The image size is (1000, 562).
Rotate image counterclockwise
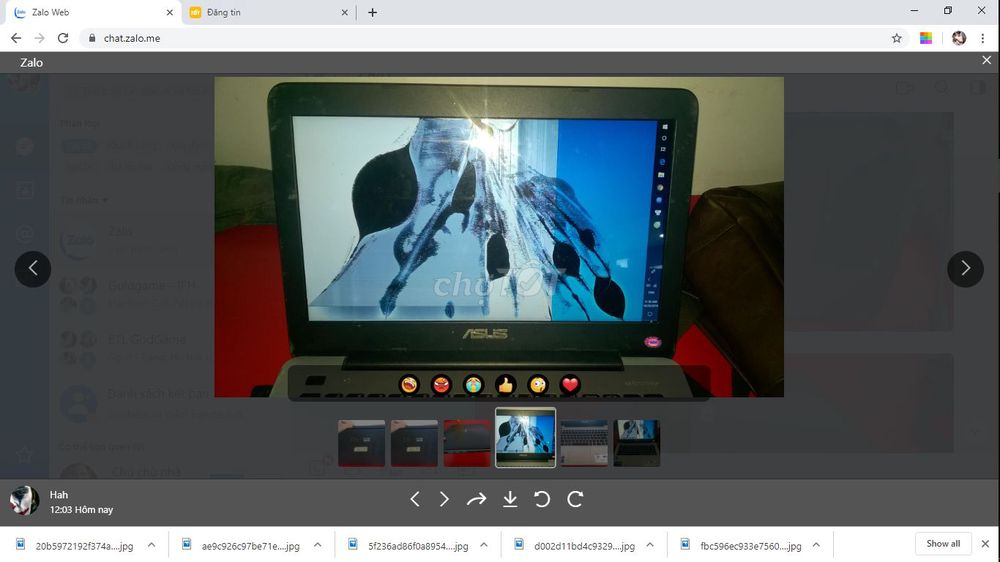point(542,499)
